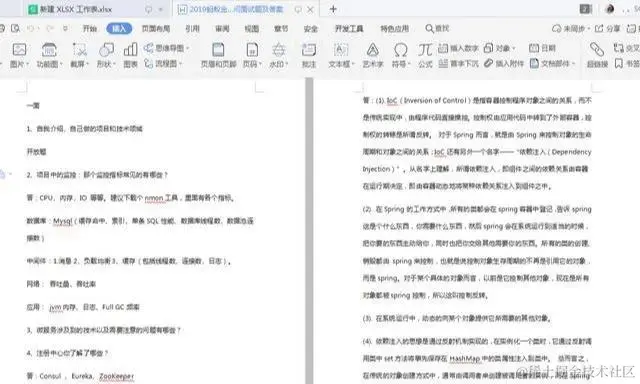Viewport: 640px width, 384px height.
Task: Expand the quick access toolbar customize arrow
Action: [65, 28]
